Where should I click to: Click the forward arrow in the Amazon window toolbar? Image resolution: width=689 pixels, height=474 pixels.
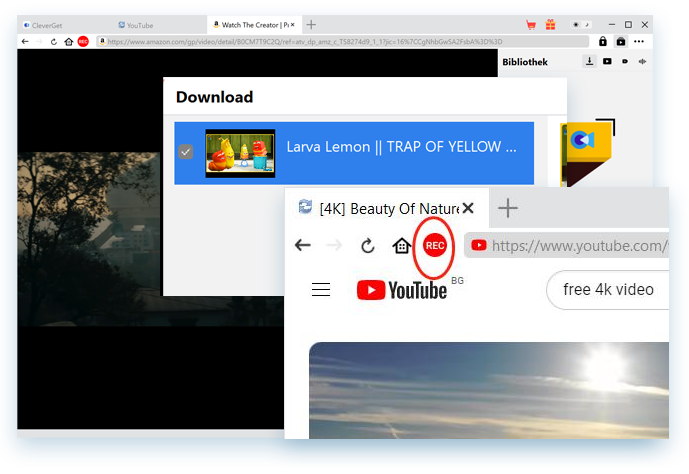(39, 42)
